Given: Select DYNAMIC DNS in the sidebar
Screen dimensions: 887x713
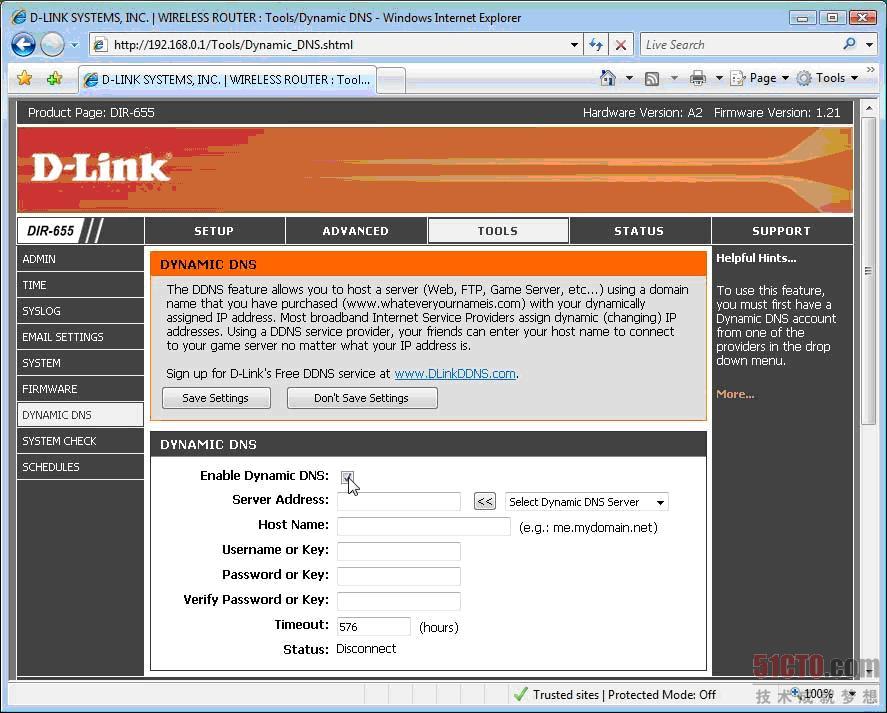Looking at the screenshot, I should 80,415.
